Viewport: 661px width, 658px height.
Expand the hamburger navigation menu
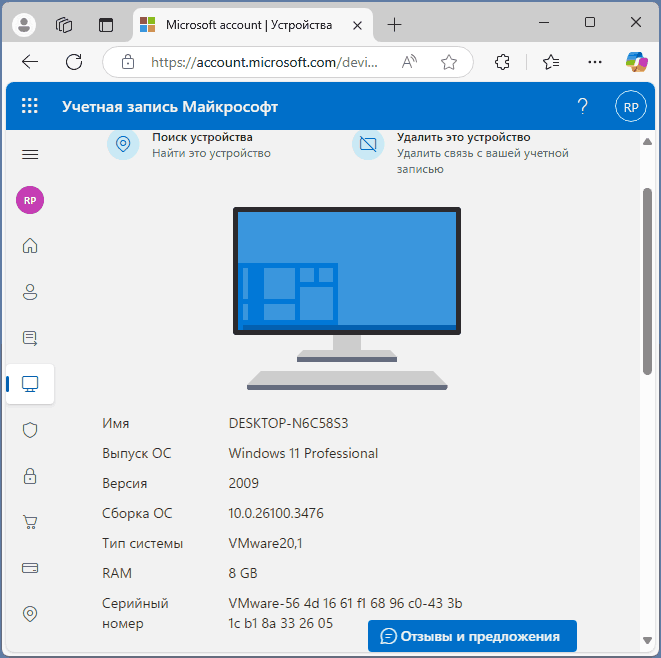pos(30,154)
